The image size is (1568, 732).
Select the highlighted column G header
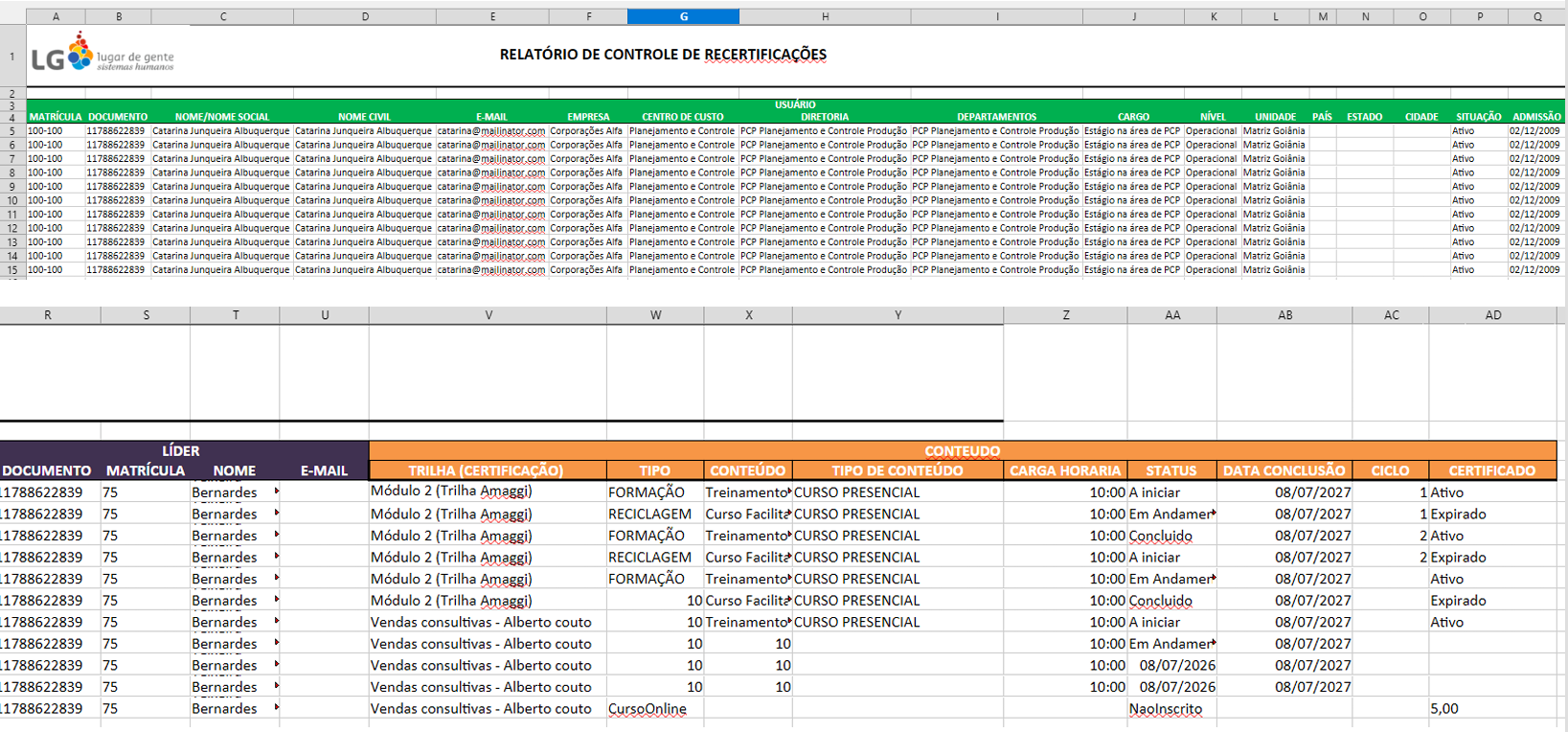pos(683,16)
